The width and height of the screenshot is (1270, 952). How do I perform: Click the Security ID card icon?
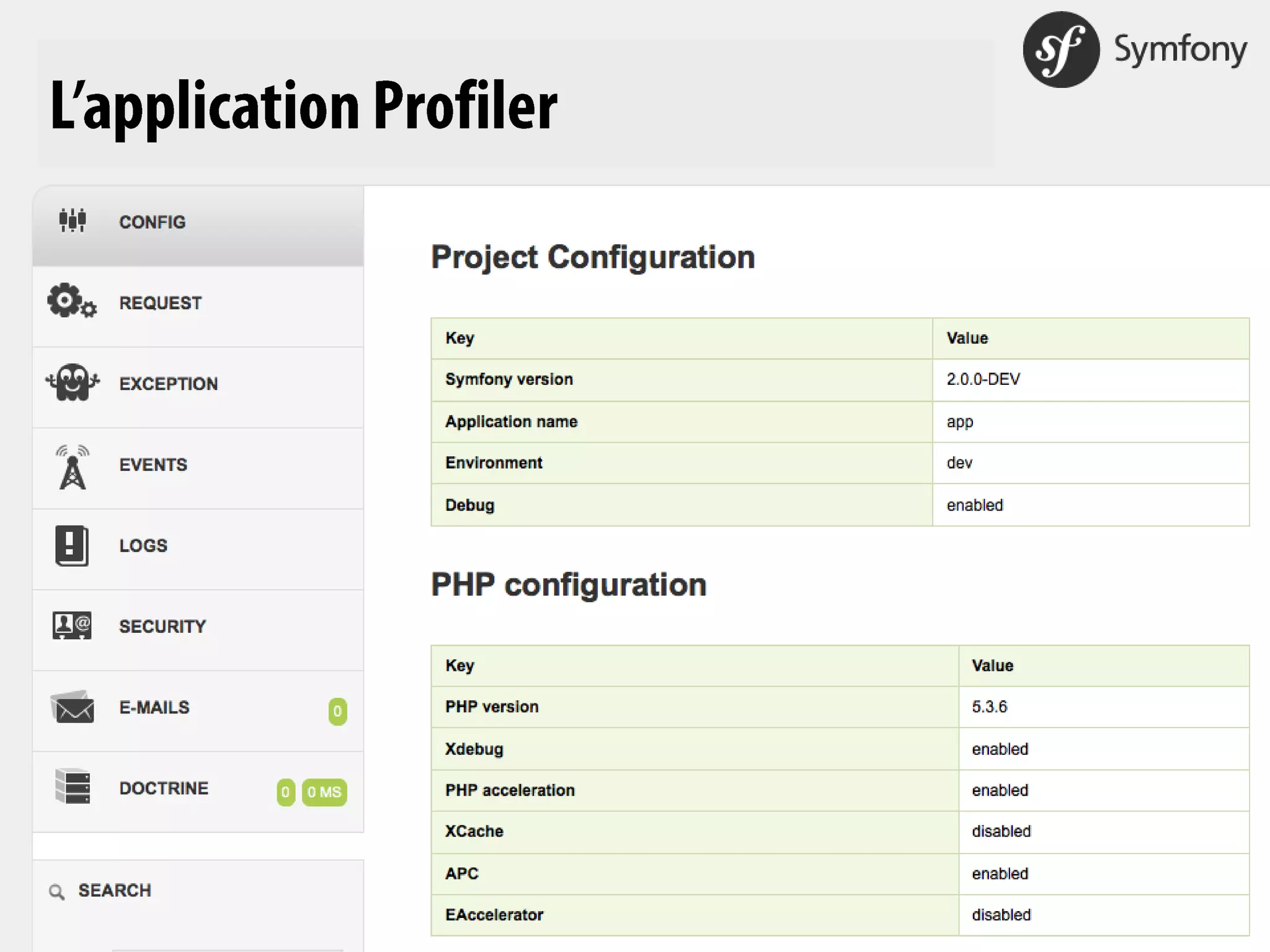(x=72, y=625)
